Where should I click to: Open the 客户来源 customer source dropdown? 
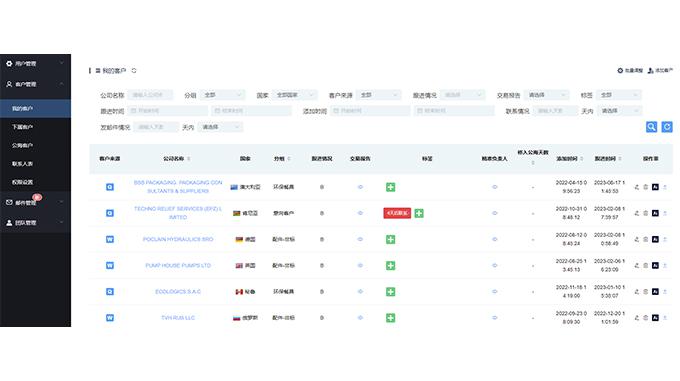(379, 95)
